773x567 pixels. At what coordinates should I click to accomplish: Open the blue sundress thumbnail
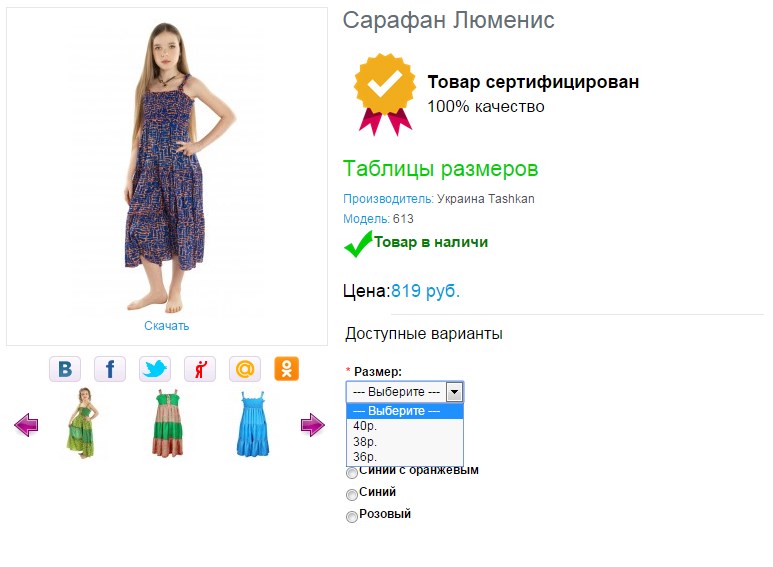pyautogui.click(x=252, y=424)
